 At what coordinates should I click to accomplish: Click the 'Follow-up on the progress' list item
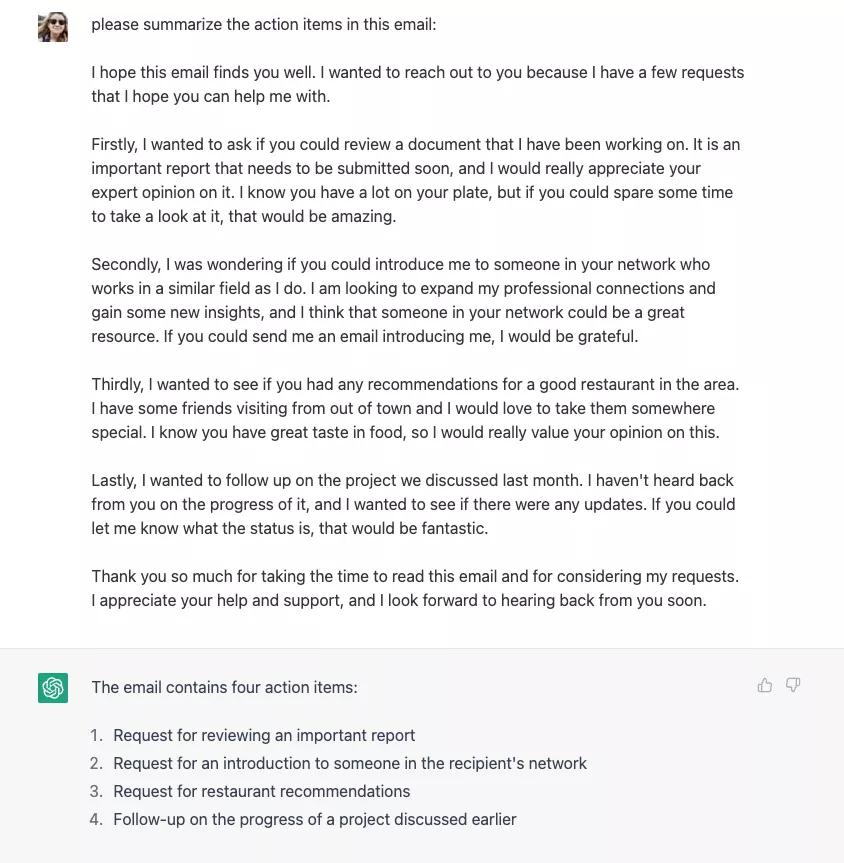tap(315, 819)
